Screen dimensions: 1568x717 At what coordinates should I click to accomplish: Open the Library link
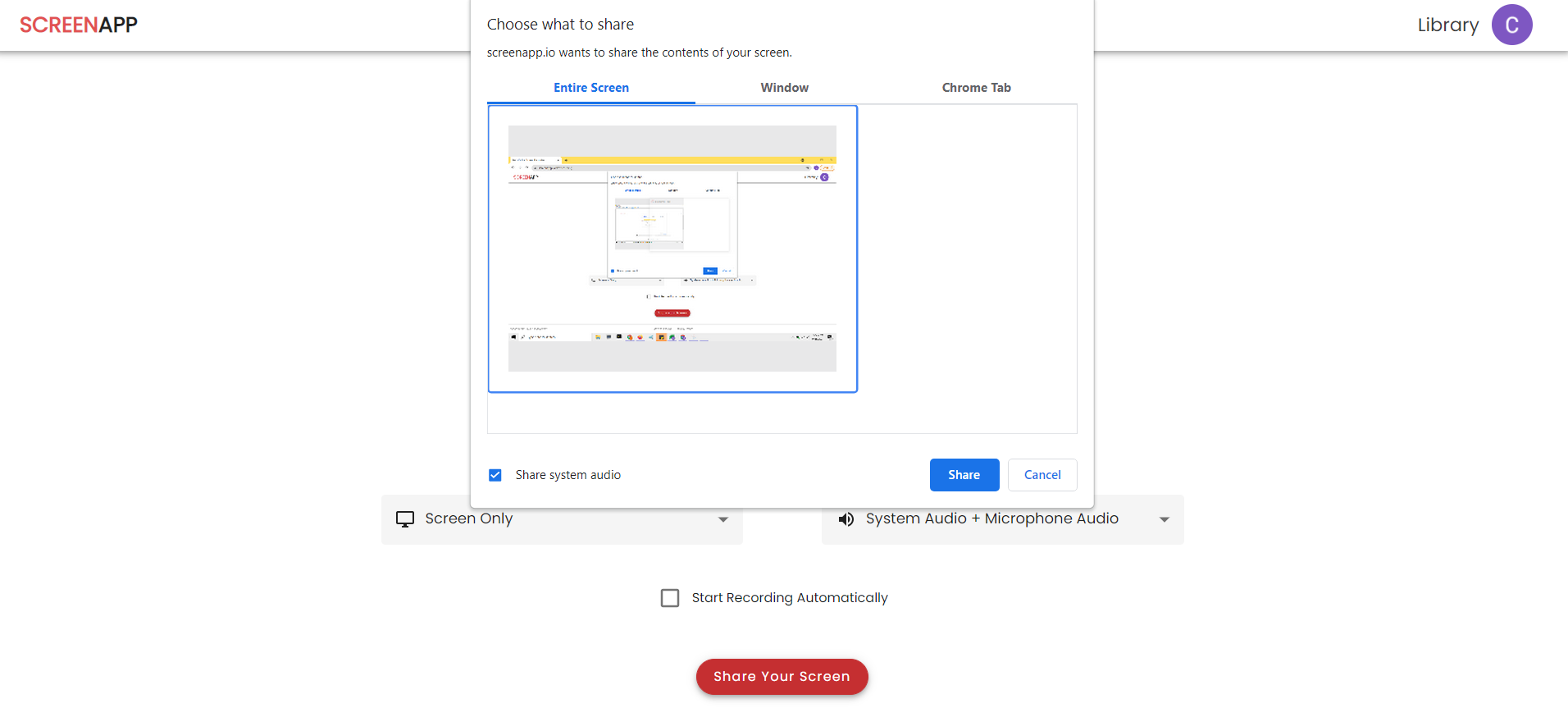pos(1447,25)
